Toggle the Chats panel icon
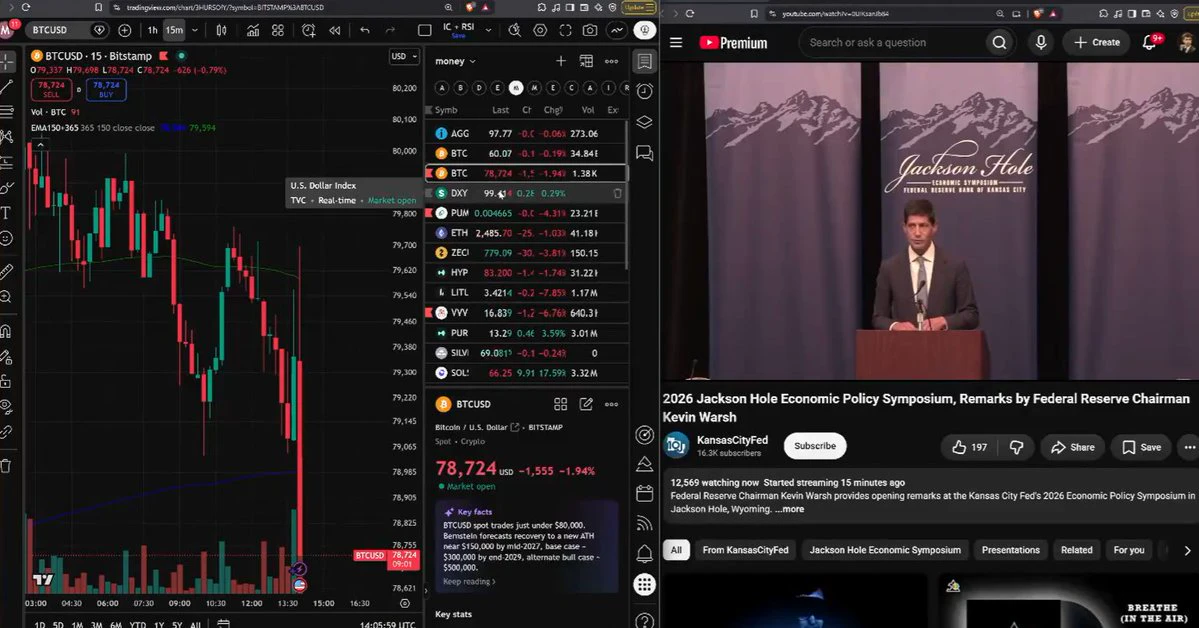Viewport: 1199px width, 628px height. [x=645, y=153]
